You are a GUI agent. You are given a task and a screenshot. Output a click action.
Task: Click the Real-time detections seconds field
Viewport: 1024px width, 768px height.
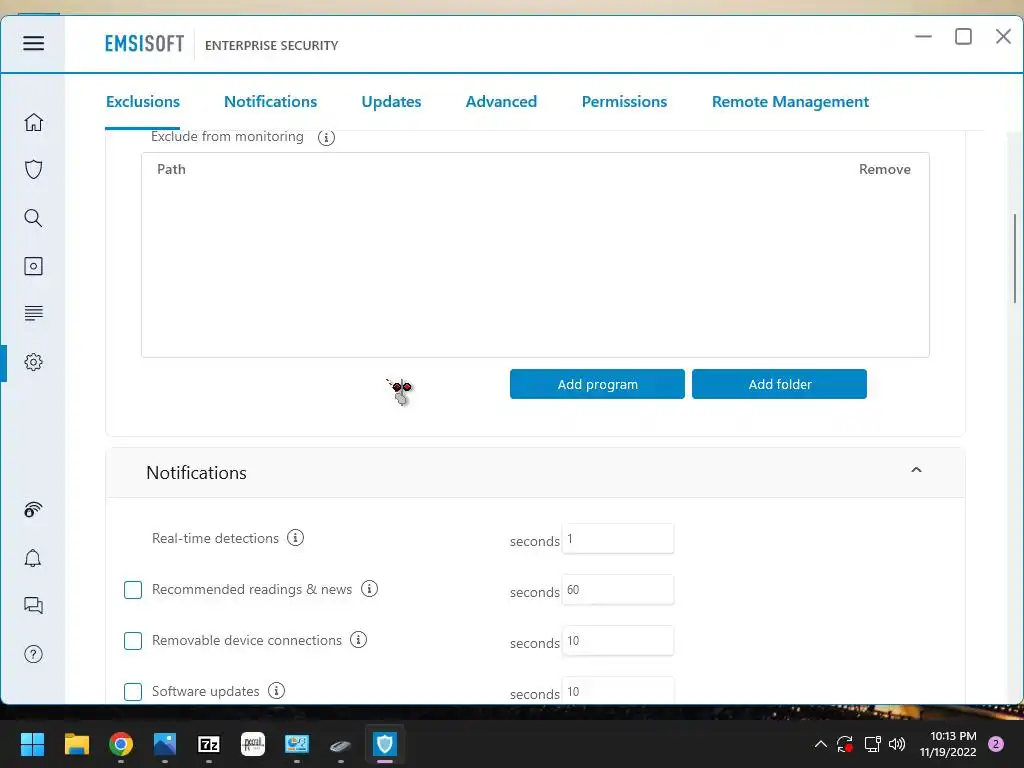[618, 539]
